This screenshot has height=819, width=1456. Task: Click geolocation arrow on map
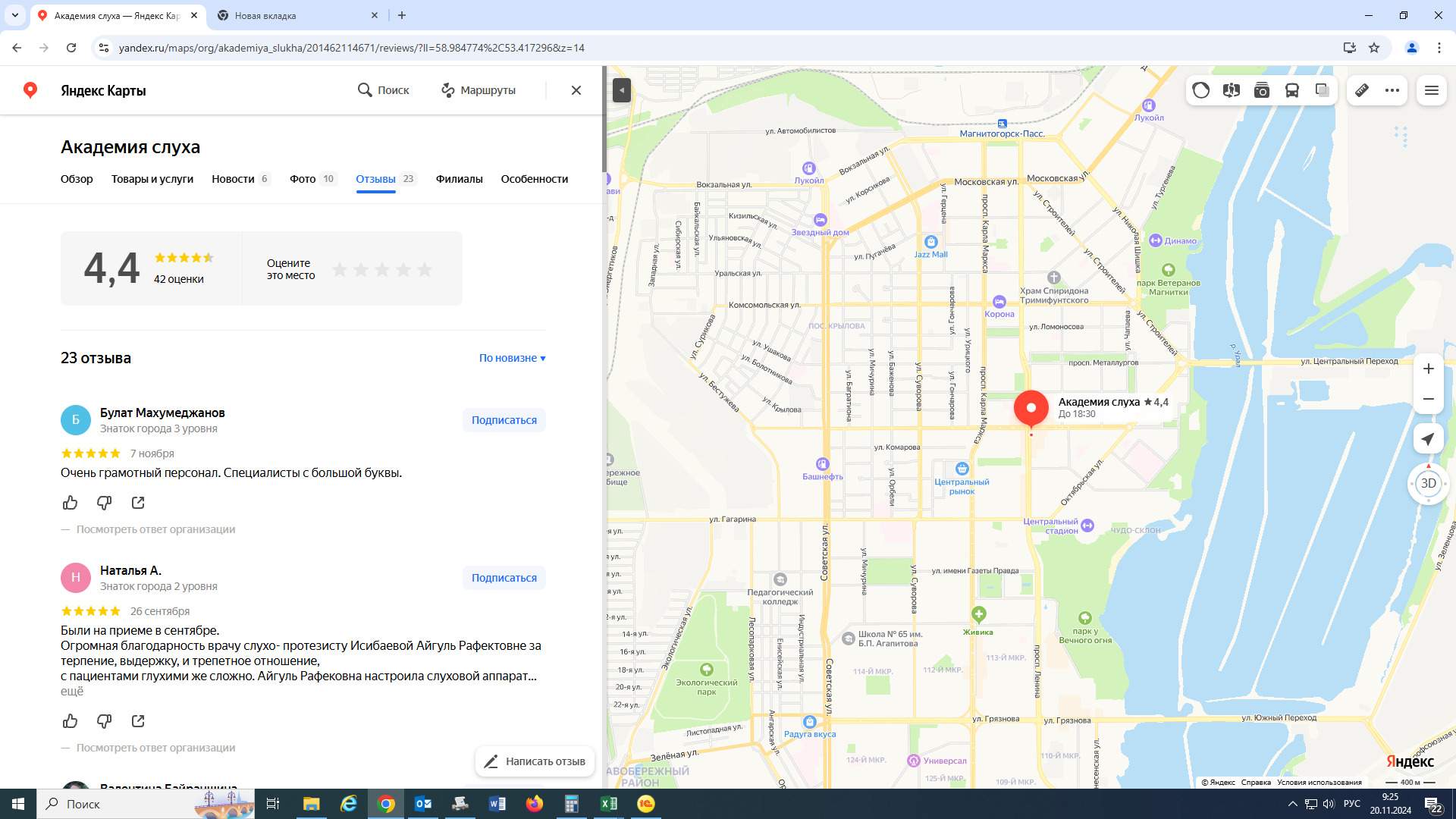[x=1428, y=439]
